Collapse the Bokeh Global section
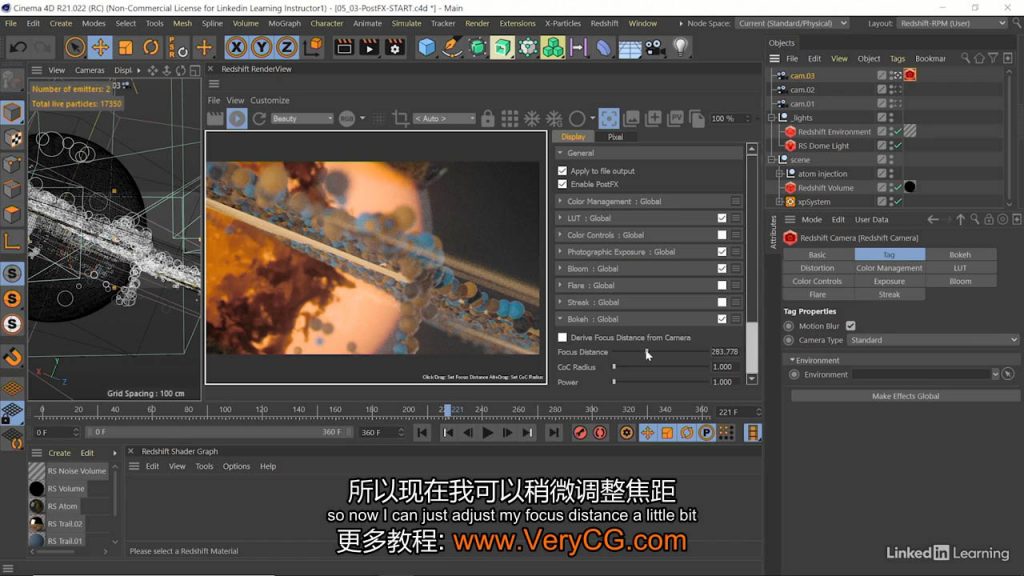1024x576 pixels. point(560,319)
